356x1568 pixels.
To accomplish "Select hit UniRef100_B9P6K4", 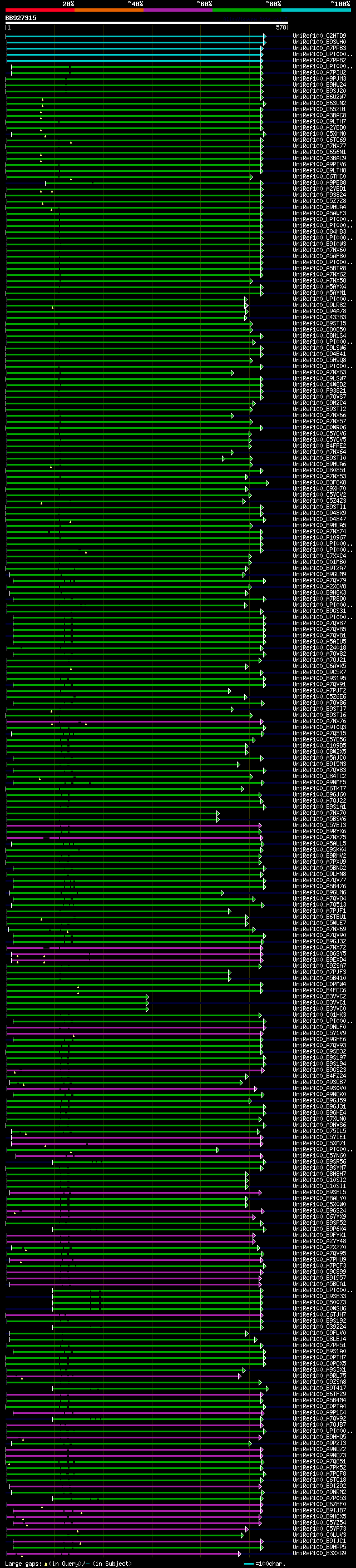I will pyautogui.click(x=319, y=1229).
